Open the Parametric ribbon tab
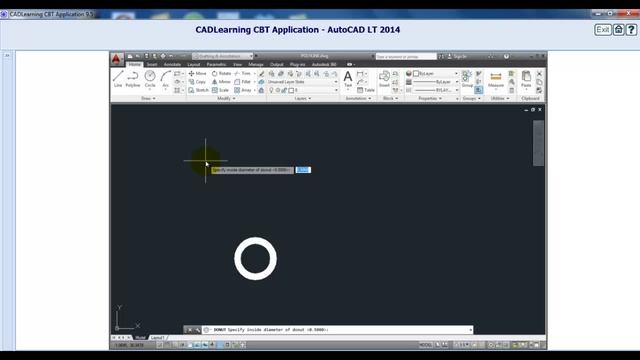This screenshot has width=640, height=360. (216, 64)
